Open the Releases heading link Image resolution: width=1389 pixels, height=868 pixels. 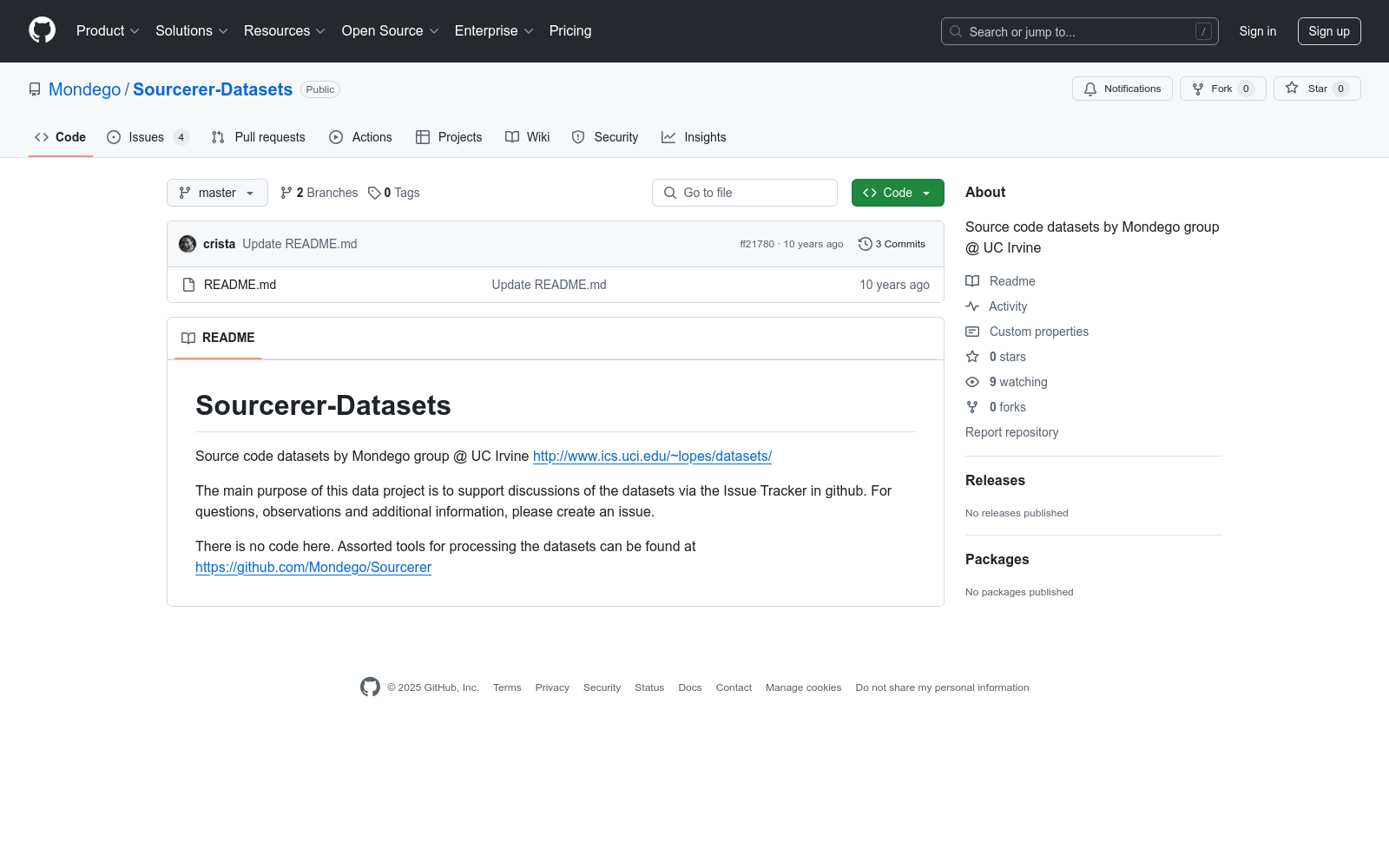point(995,480)
